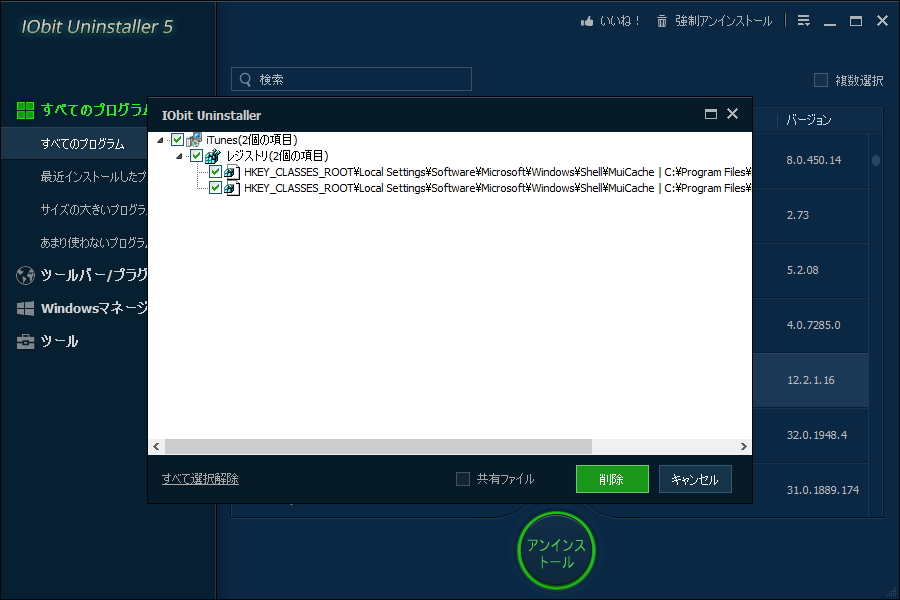The height and width of the screenshot is (600, 900).
Task: Collapse the レジストリ tree node
Action: tap(180, 156)
